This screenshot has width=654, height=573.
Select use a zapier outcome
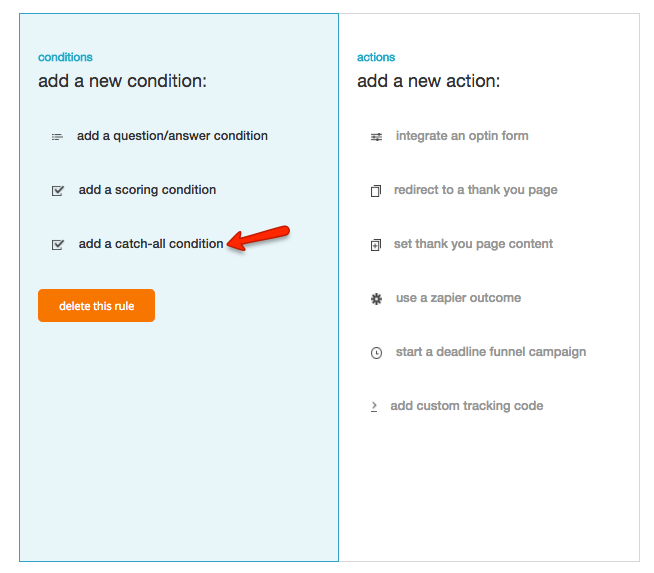coord(458,298)
